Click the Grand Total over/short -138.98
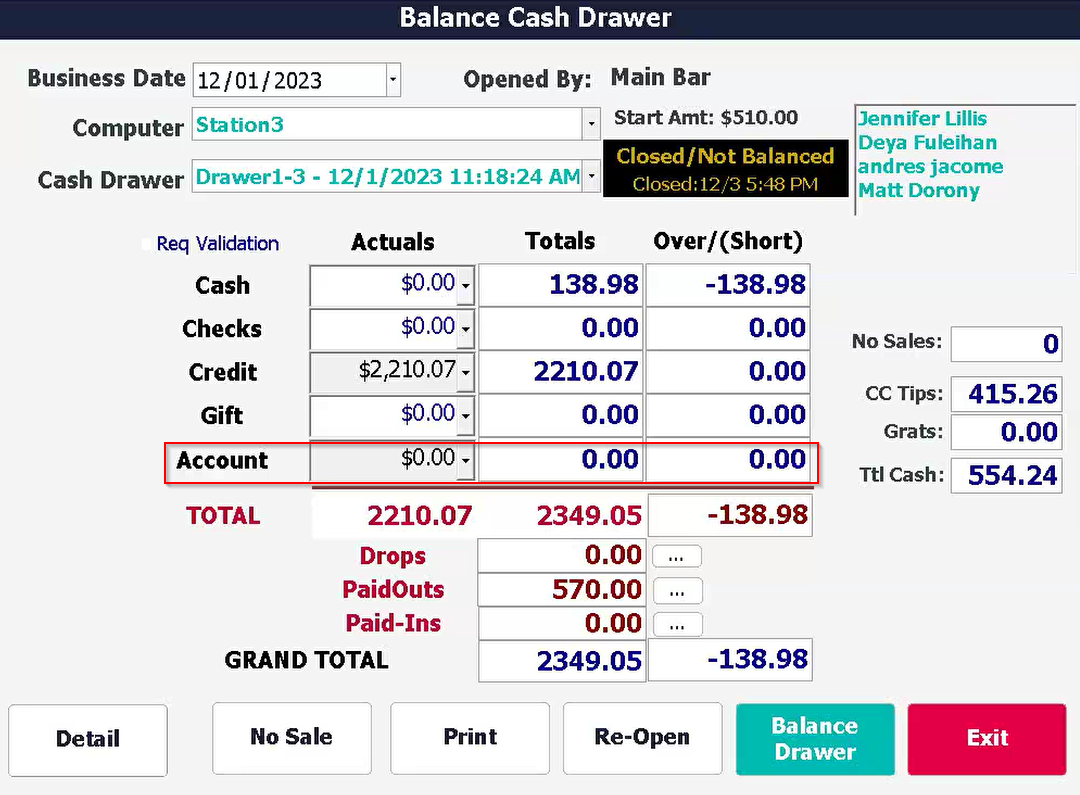1080x795 pixels. 730,660
